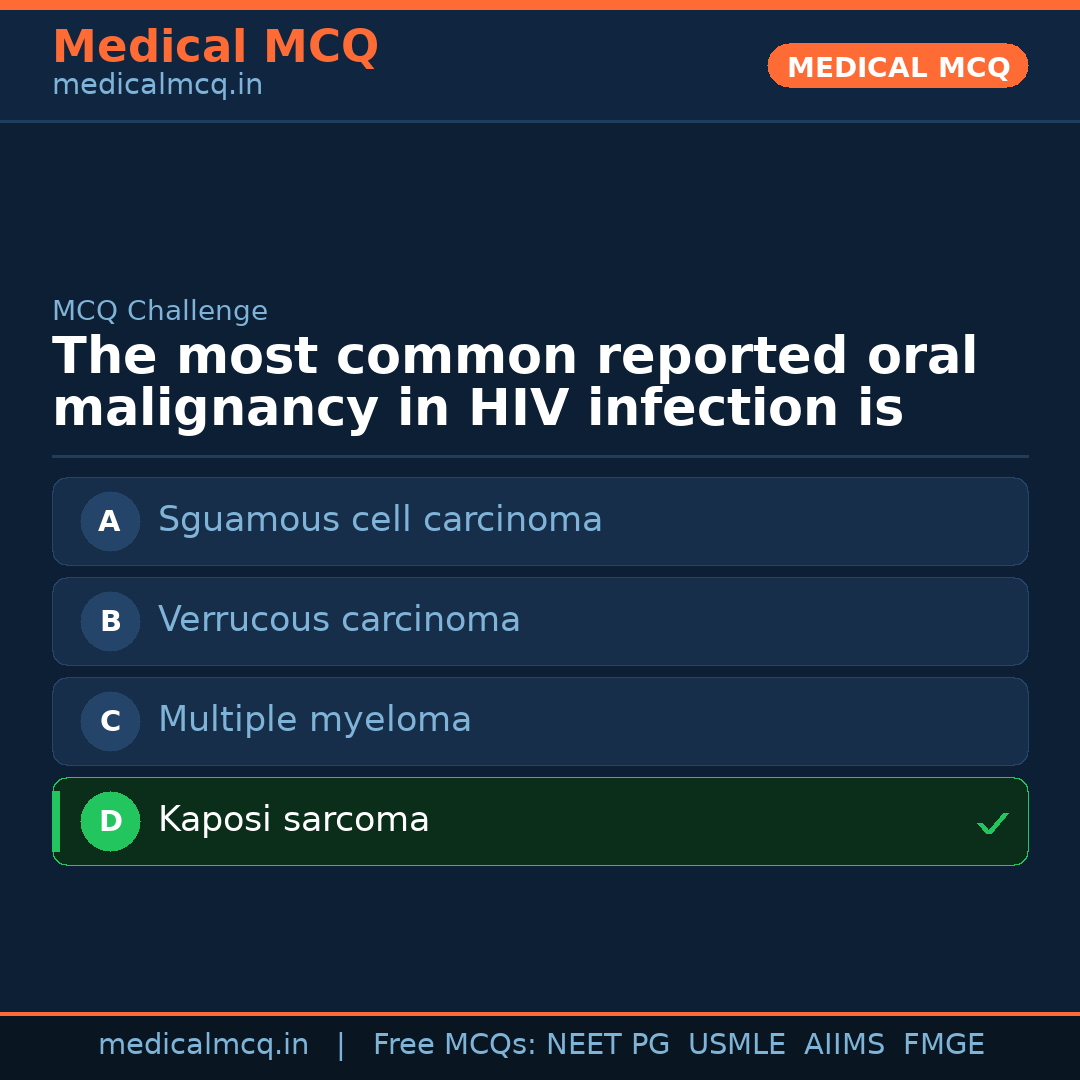
Task: Open the medicalmcq.in link under the header title
Action: [157, 86]
